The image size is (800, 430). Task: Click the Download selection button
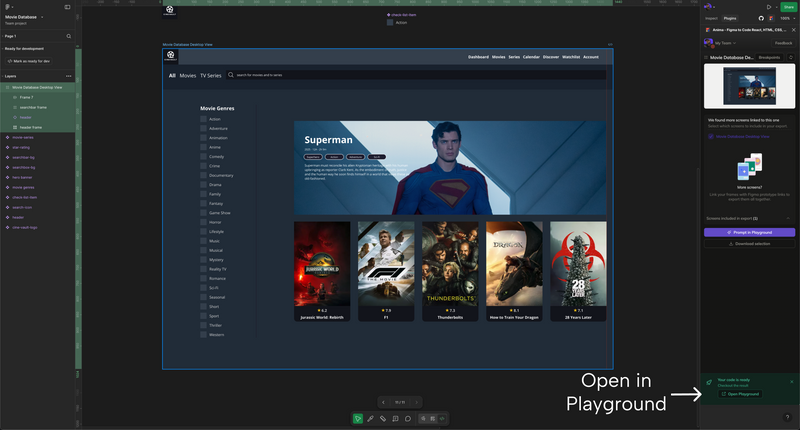(749, 244)
